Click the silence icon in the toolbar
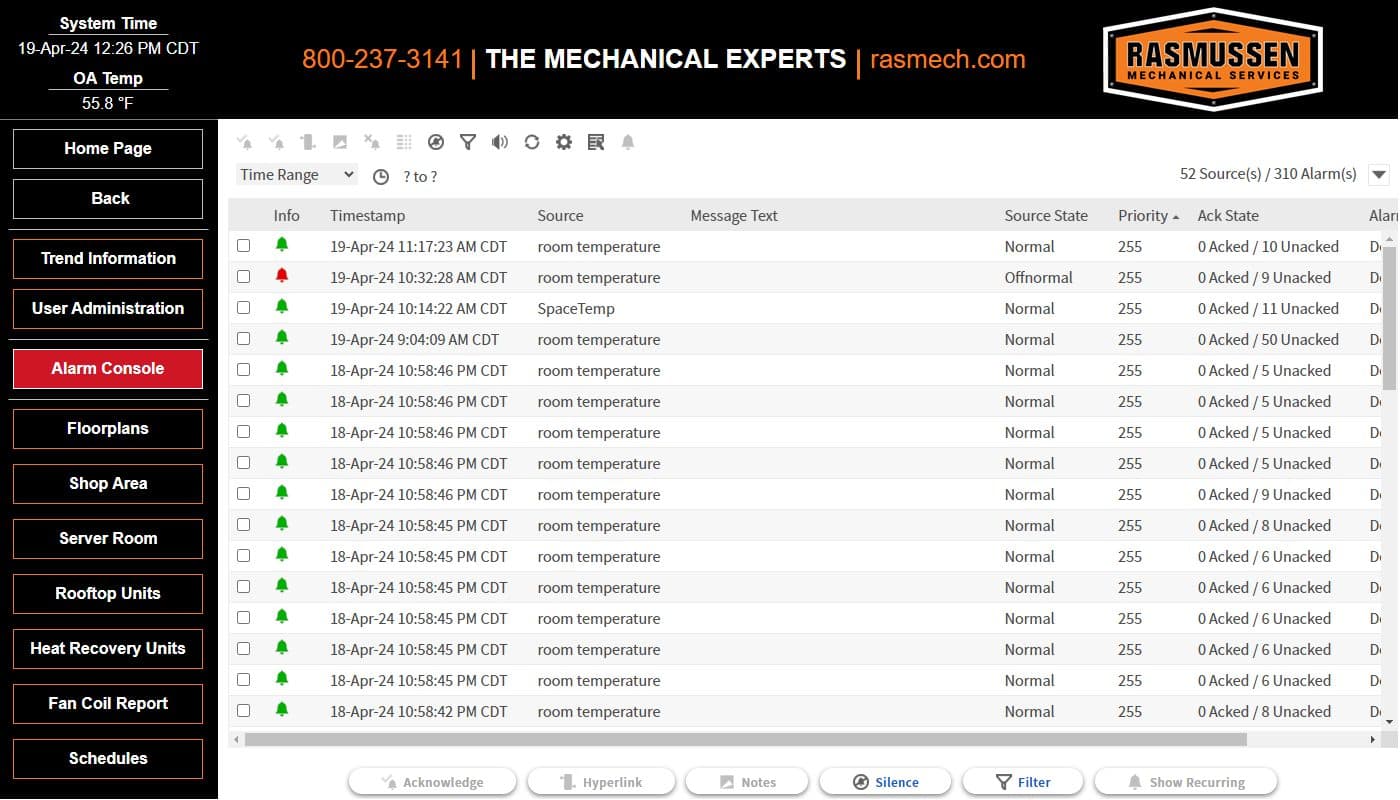The image size is (1400, 800). [436, 142]
